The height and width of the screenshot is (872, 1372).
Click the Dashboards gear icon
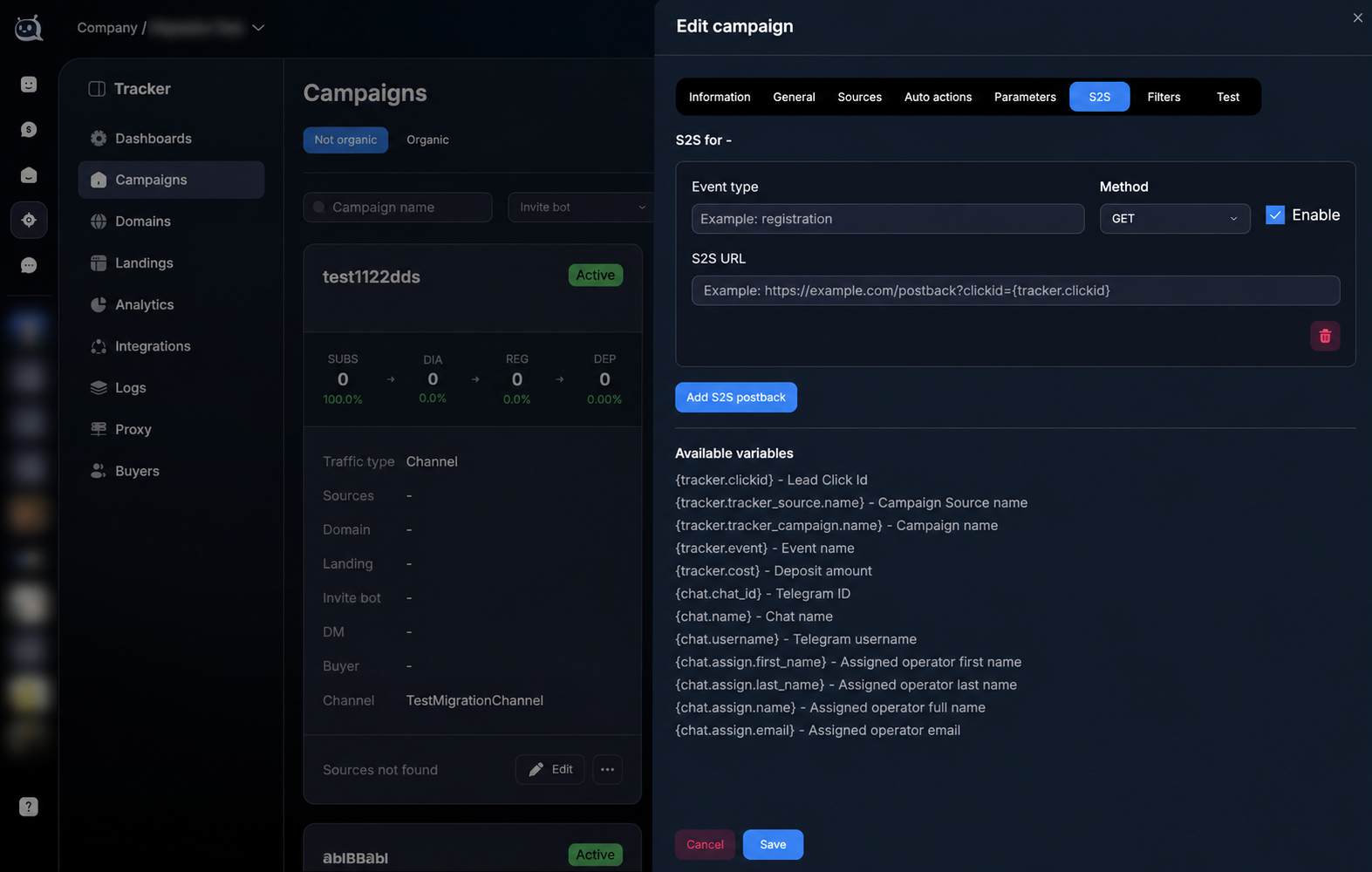point(99,139)
